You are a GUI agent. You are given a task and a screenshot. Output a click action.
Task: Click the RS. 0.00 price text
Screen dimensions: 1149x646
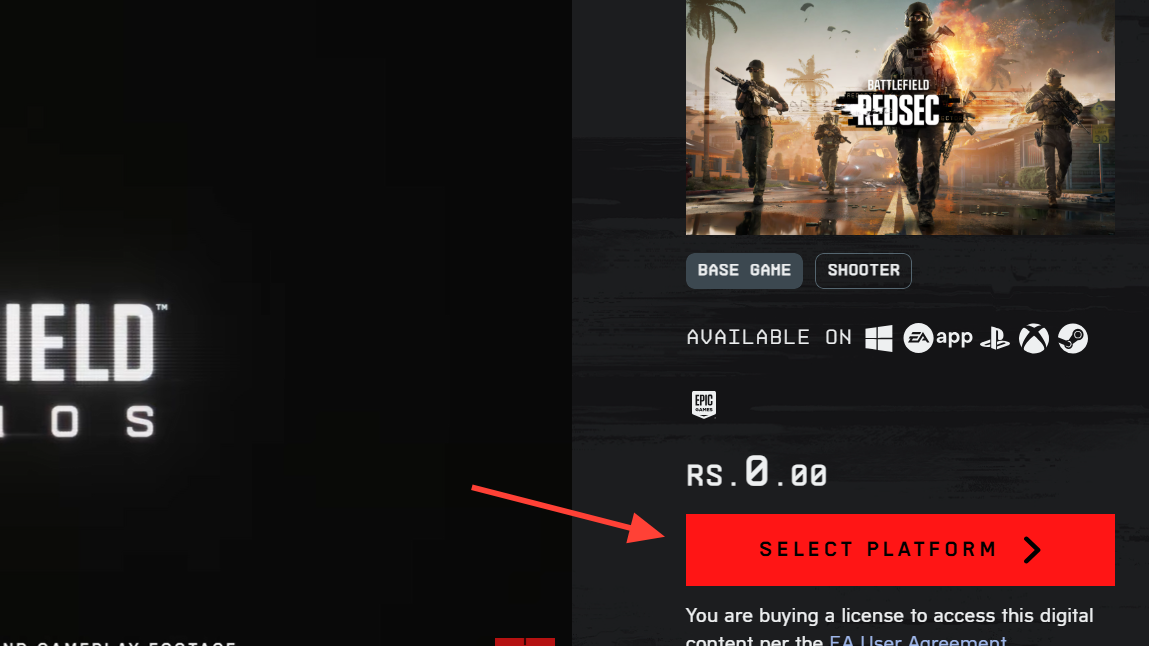click(756, 472)
